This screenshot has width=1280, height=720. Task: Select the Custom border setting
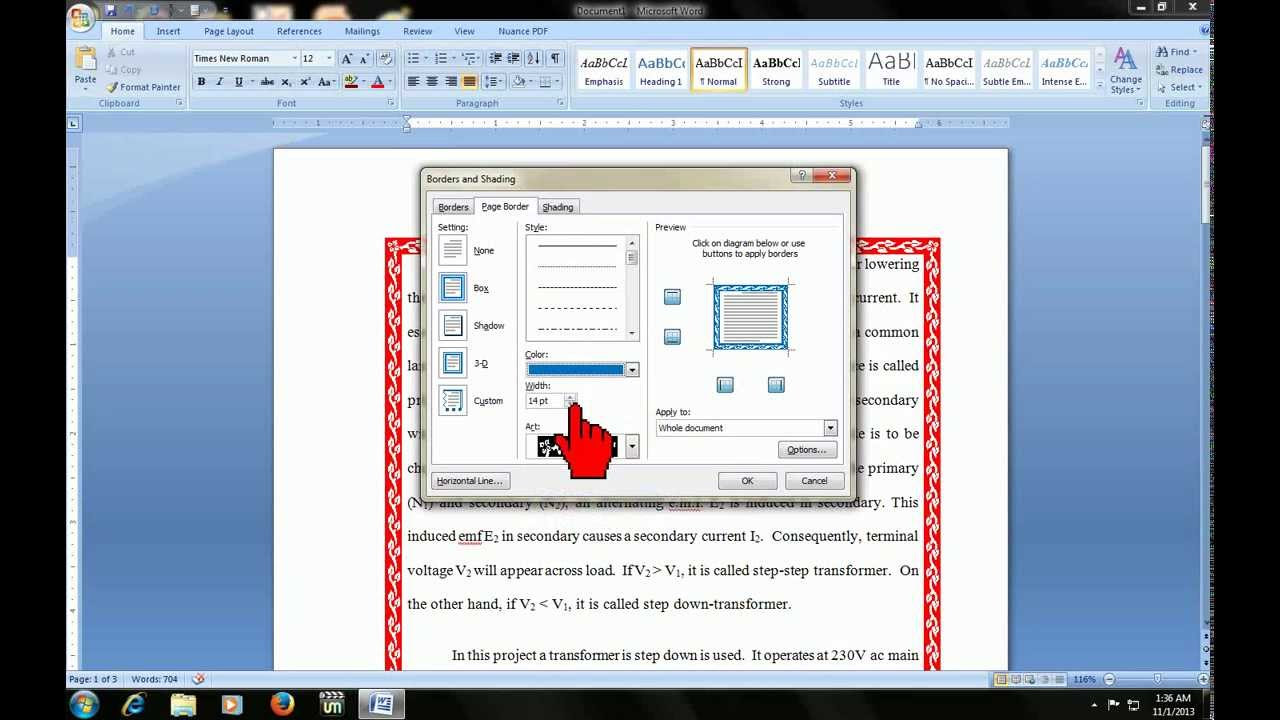[453, 401]
